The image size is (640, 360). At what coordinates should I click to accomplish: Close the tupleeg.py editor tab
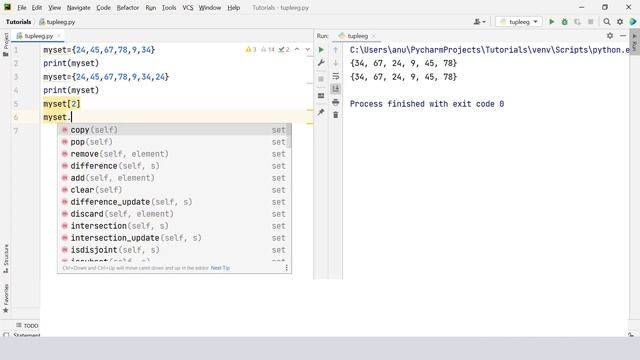(59, 36)
